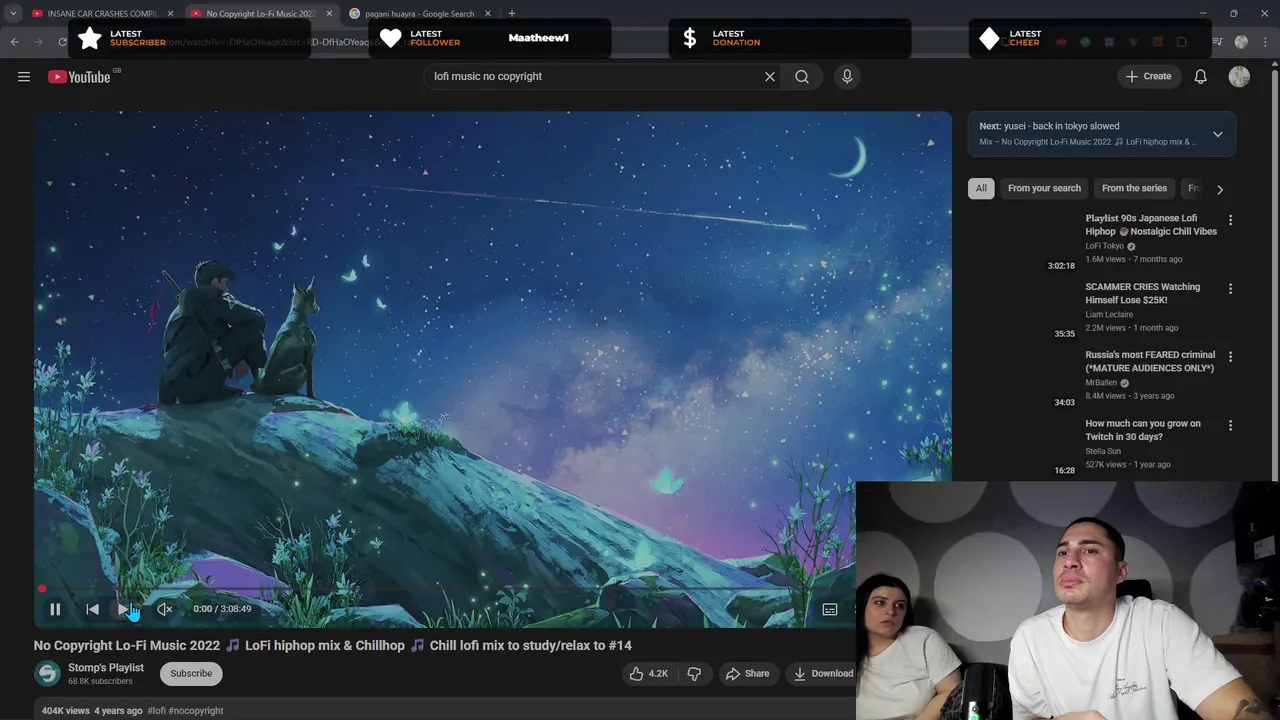Select the From the series chip
The height and width of the screenshot is (720, 1280).
[x=1134, y=188]
